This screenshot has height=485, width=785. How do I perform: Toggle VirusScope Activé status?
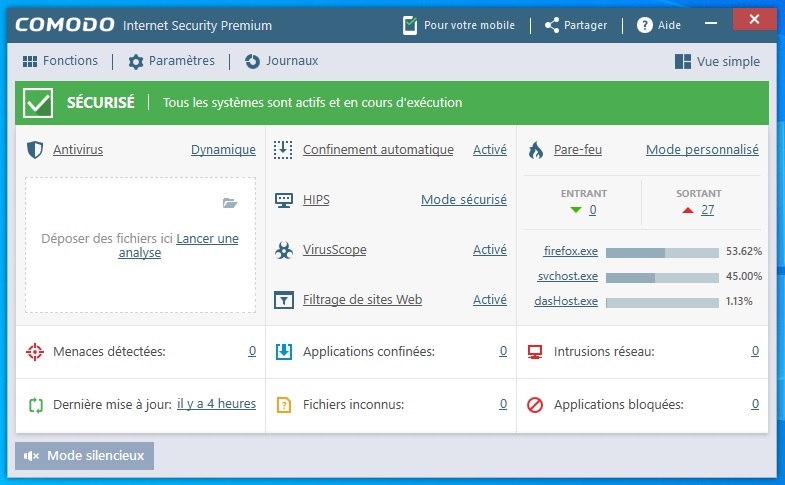tap(489, 250)
